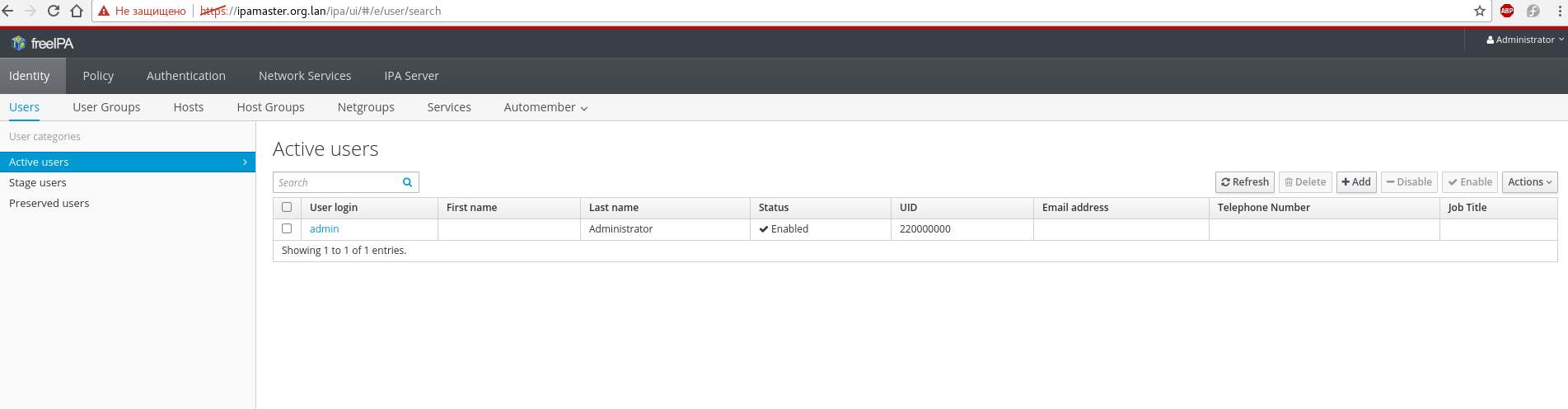Go to the Authentication tab
Image resolution: width=1568 pixels, height=409 pixels.
click(x=186, y=76)
